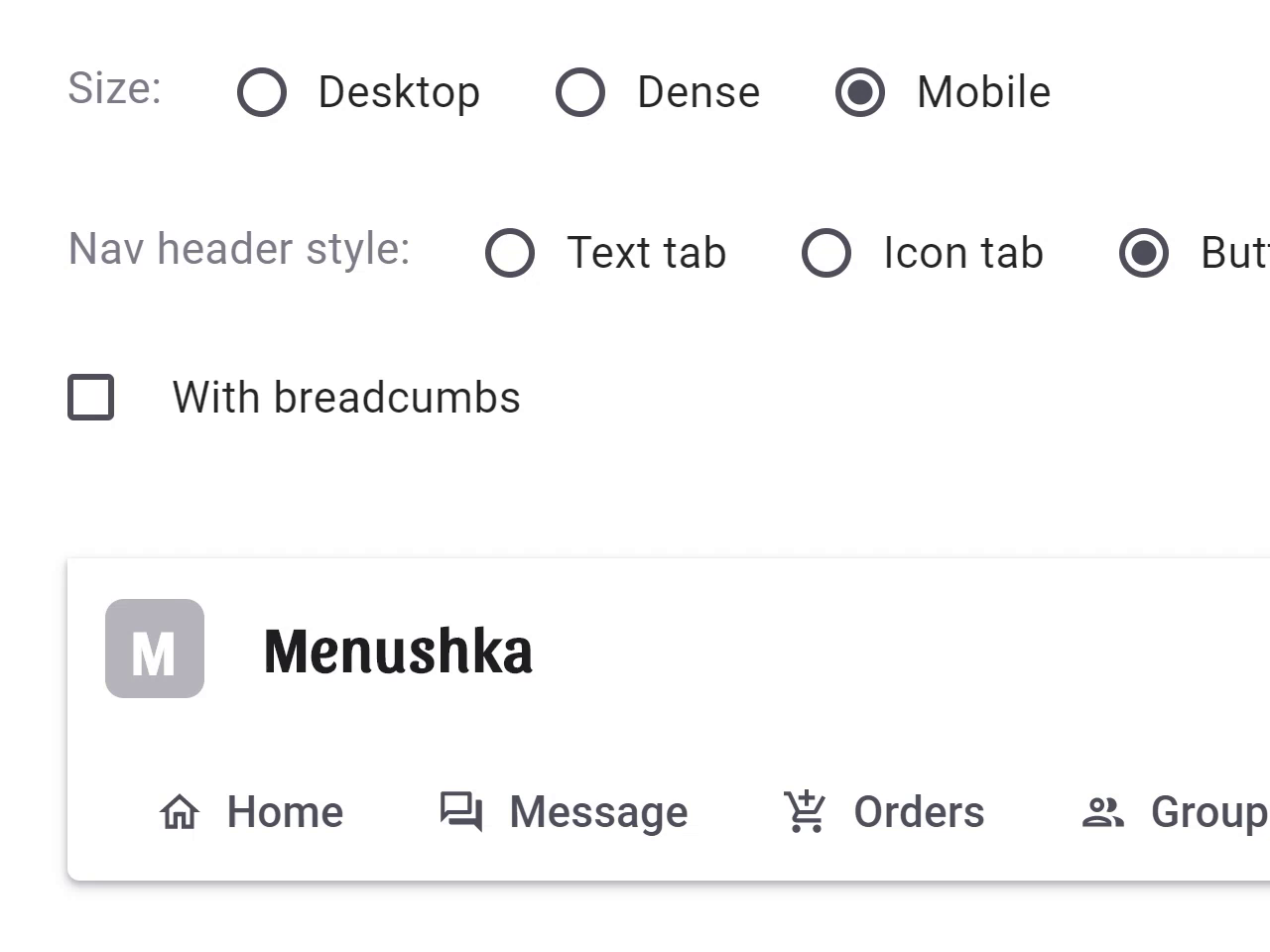Select the Mobile size radio button
The image size is (1270, 952).
point(860,92)
